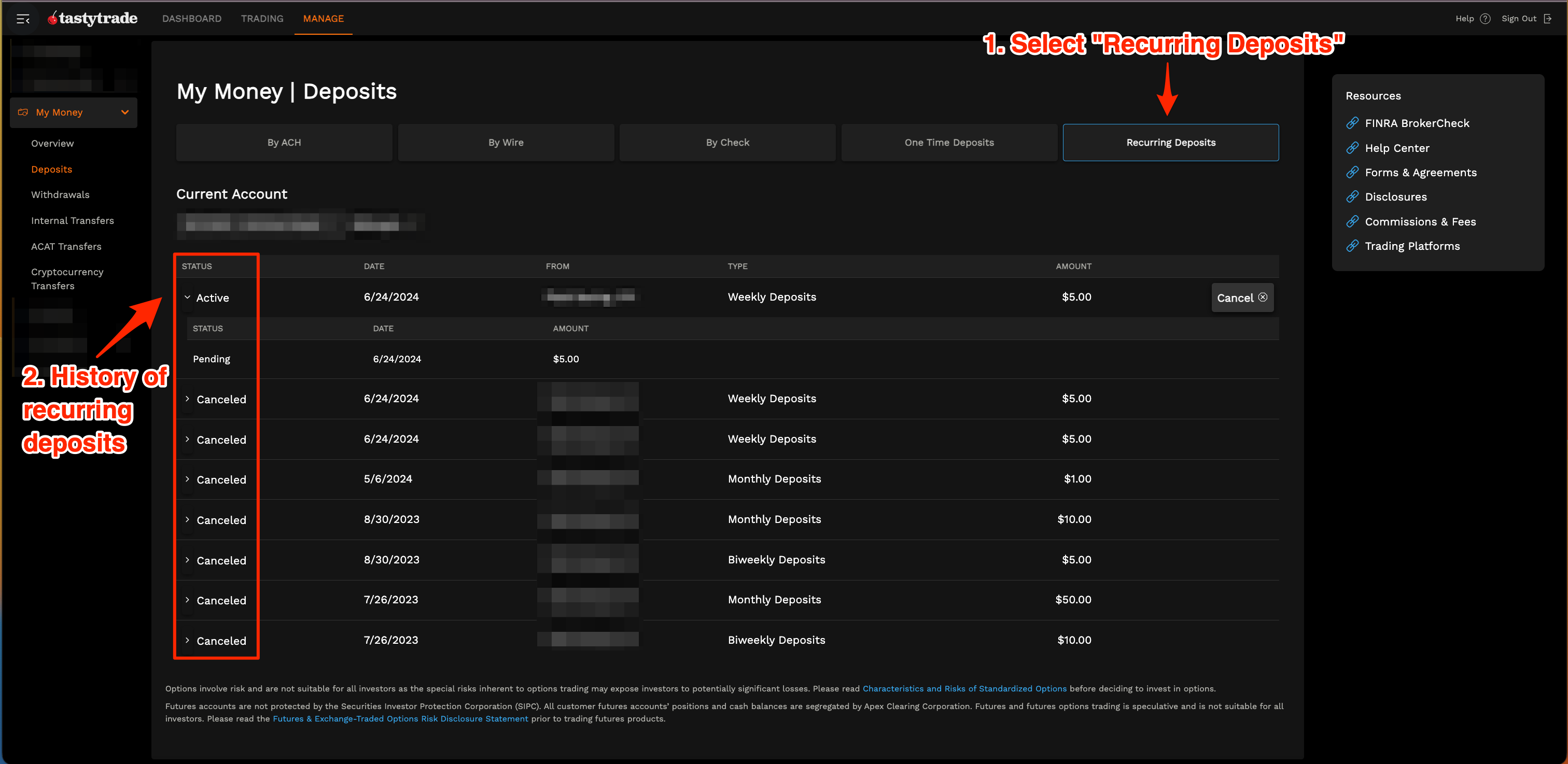Viewport: 1568px width, 764px height.
Task: Click the link icon beside FINRA BrokerCheck
Action: pos(1352,123)
